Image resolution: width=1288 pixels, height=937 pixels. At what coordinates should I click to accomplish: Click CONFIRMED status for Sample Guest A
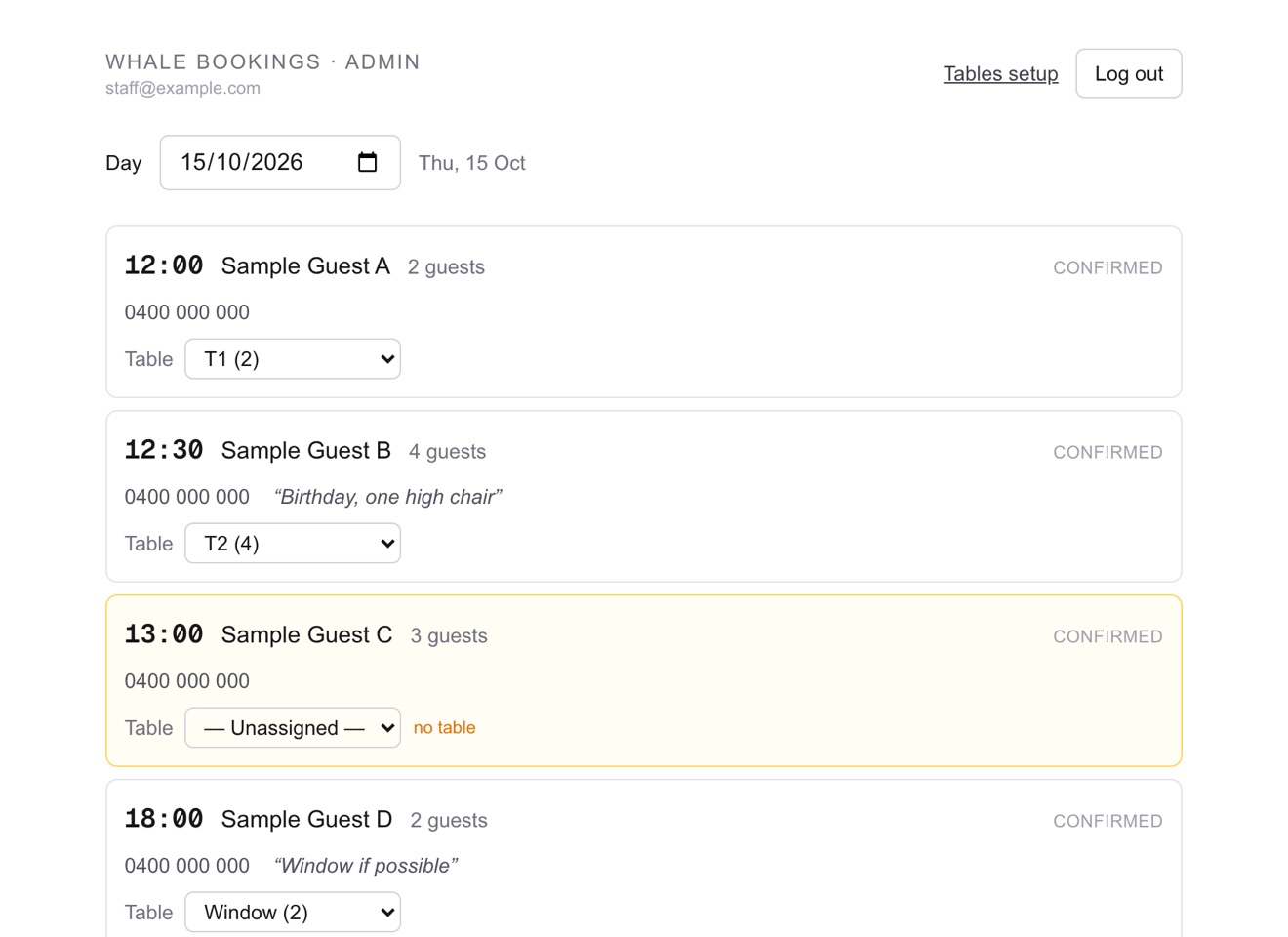point(1107,267)
